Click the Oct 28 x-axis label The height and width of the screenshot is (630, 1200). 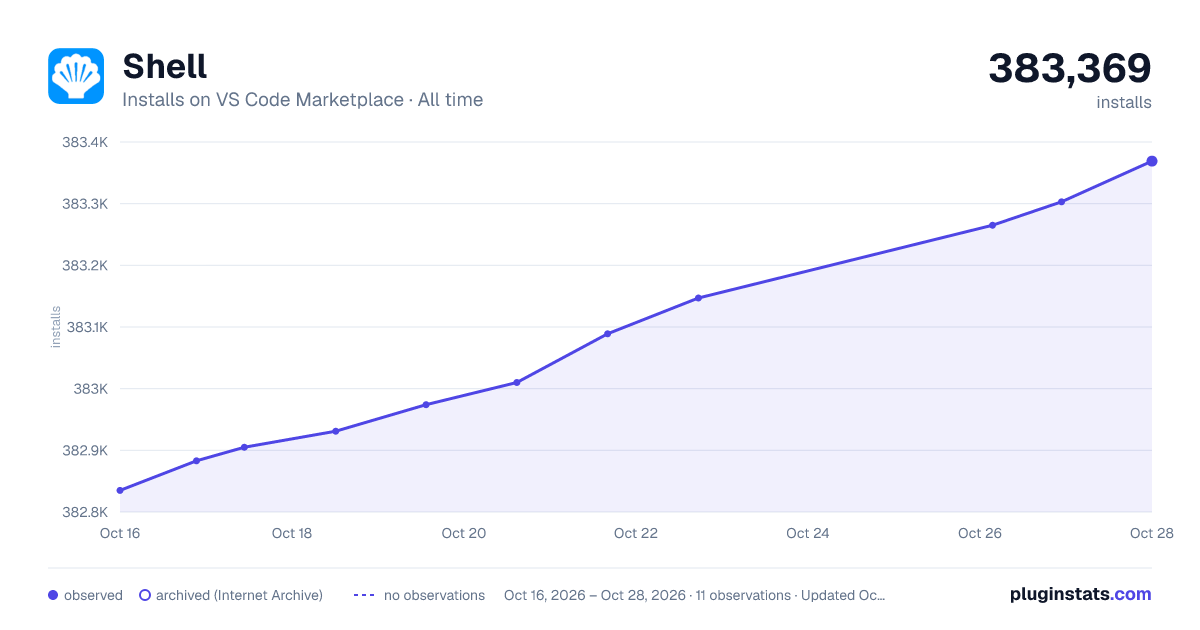[x=1151, y=533]
